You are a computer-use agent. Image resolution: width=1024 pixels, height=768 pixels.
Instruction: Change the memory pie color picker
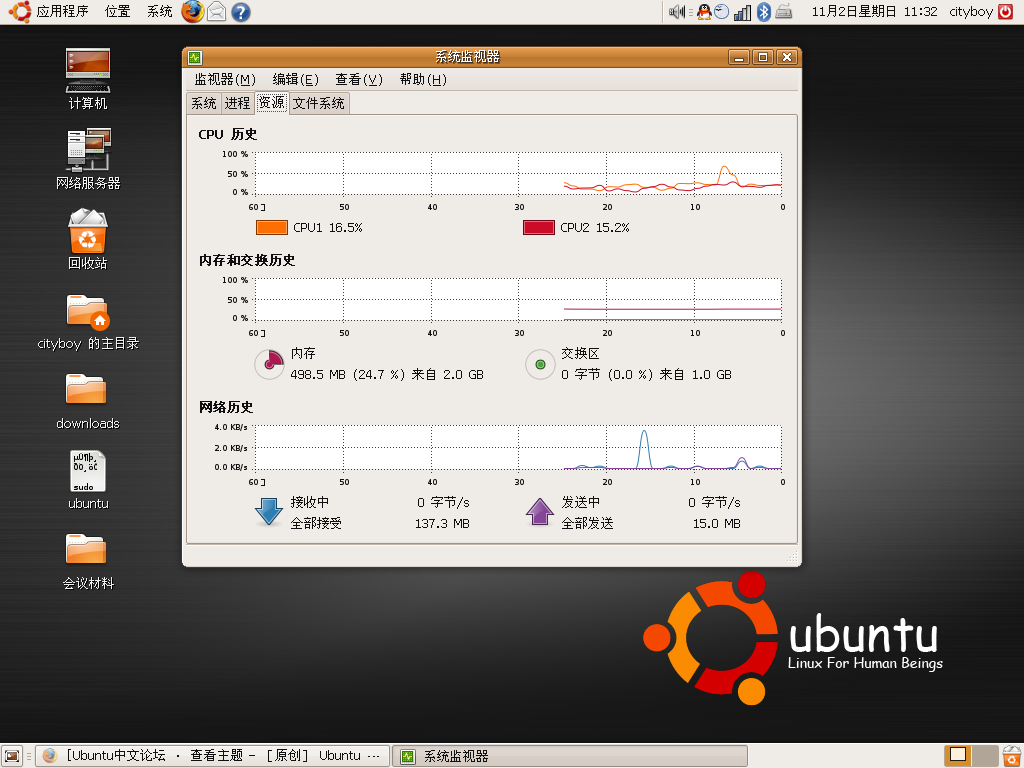pos(268,364)
